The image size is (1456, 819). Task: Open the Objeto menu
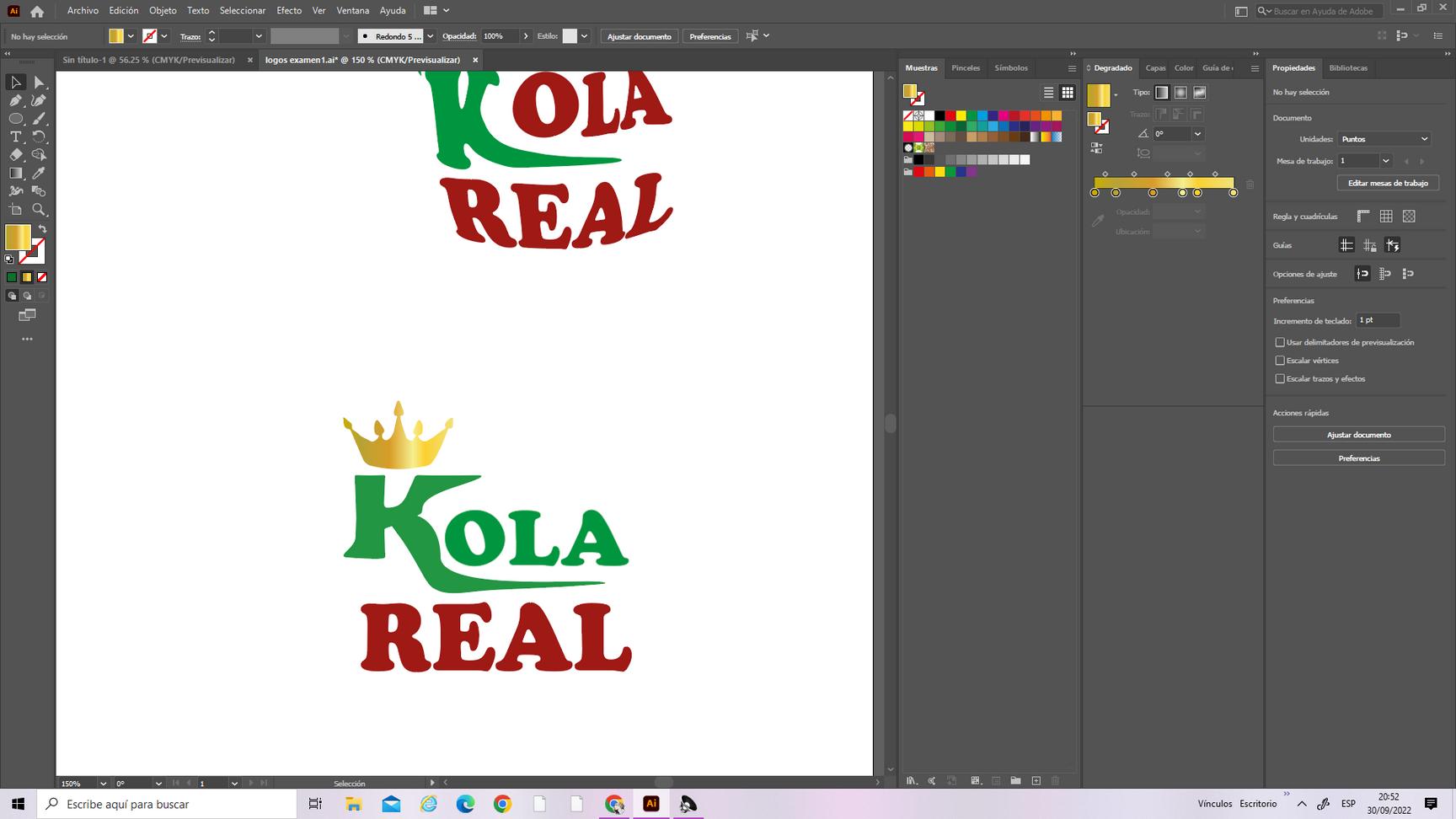pyautogui.click(x=163, y=11)
